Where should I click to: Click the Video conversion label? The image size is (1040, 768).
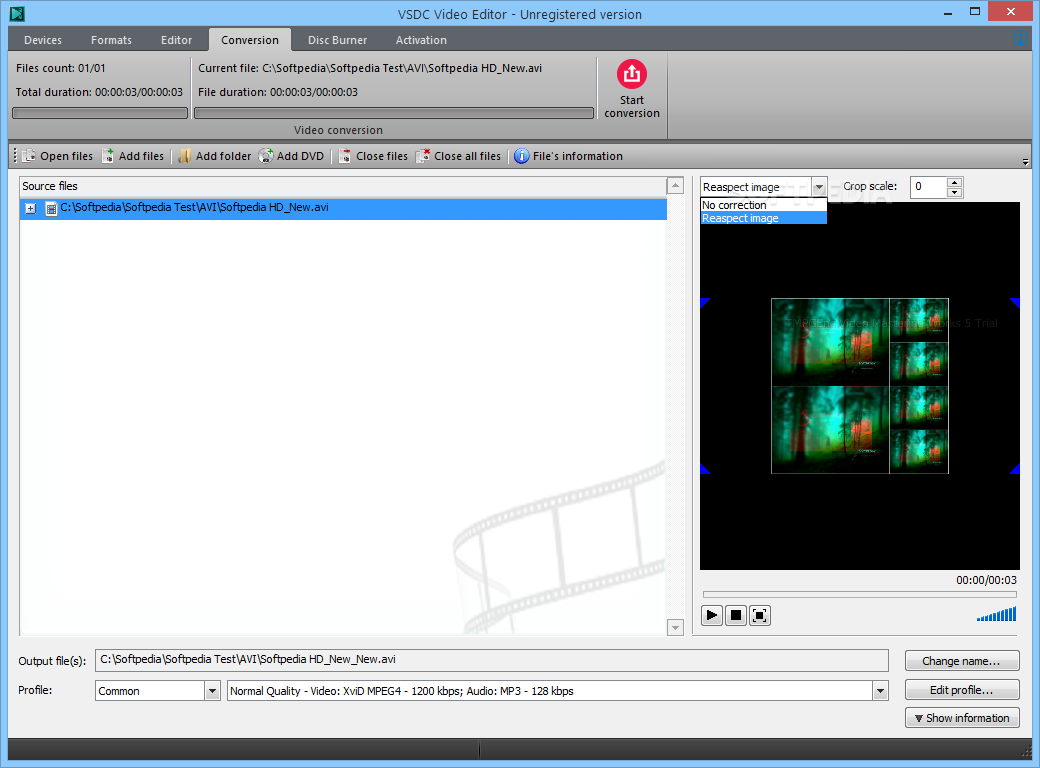click(x=338, y=130)
